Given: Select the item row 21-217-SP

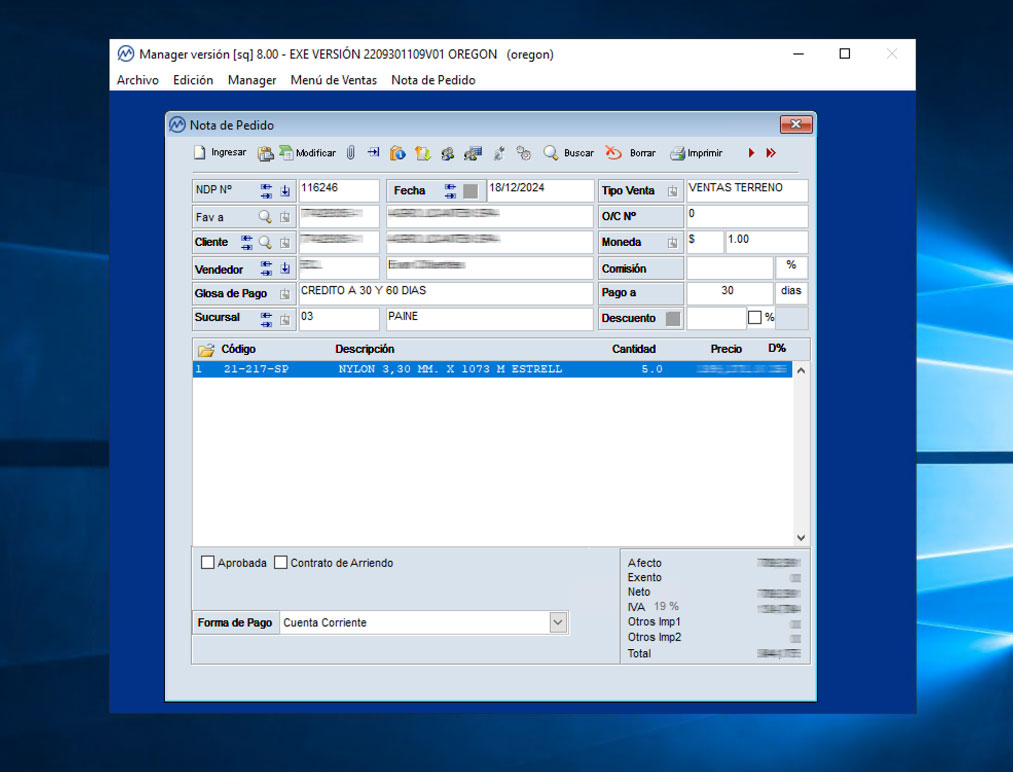Looking at the screenshot, I should pyautogui.click(x=492, y=369).
